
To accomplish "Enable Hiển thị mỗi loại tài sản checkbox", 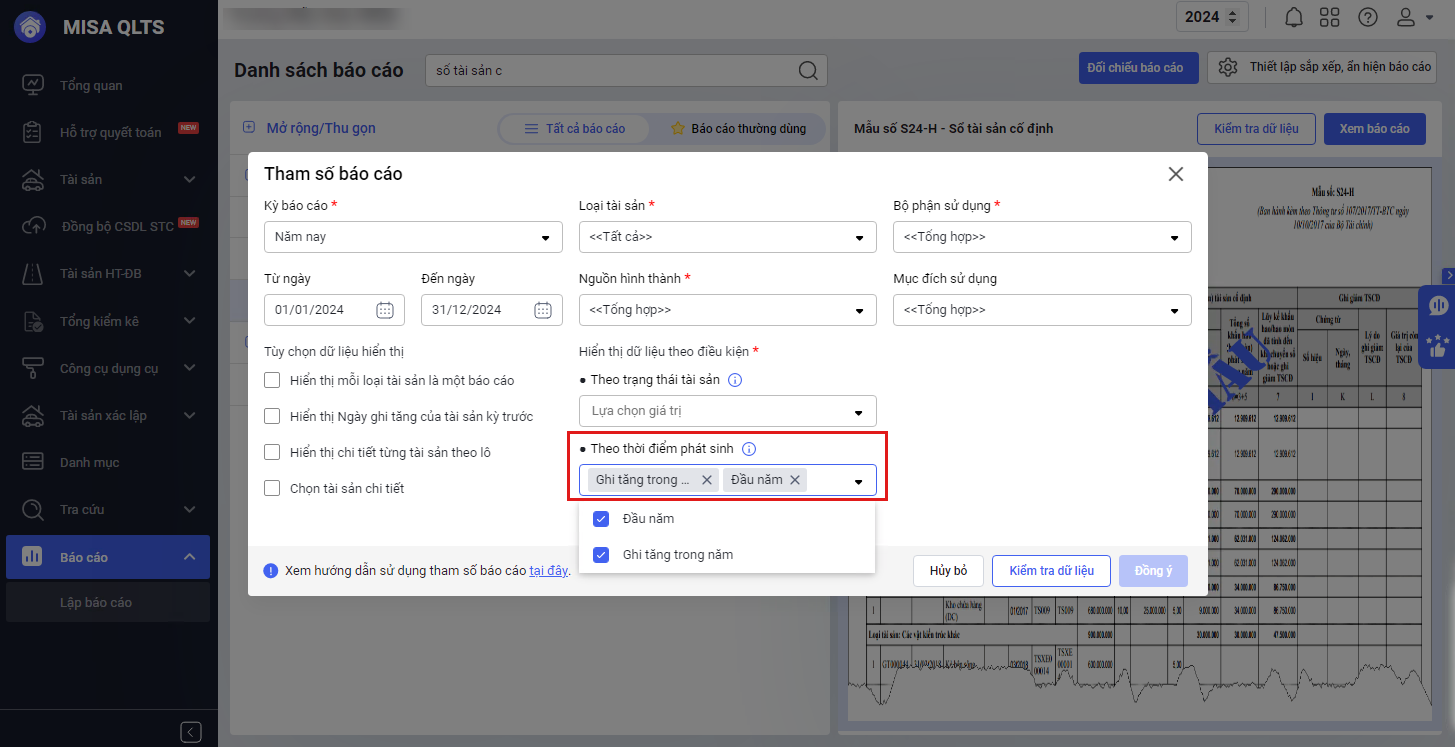I will point(272,380).
